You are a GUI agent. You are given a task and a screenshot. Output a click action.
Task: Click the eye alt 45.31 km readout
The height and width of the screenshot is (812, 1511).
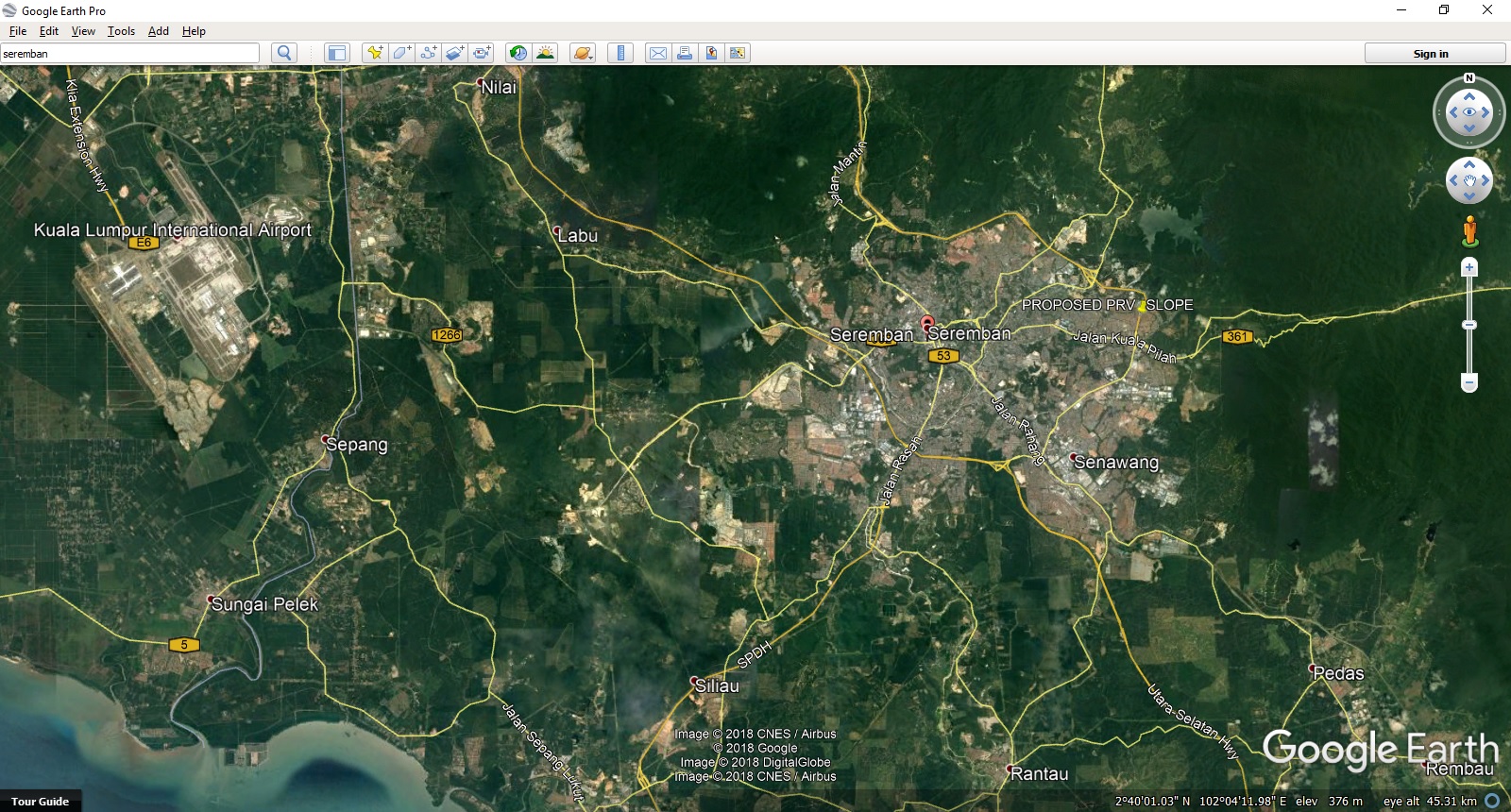1430,801
